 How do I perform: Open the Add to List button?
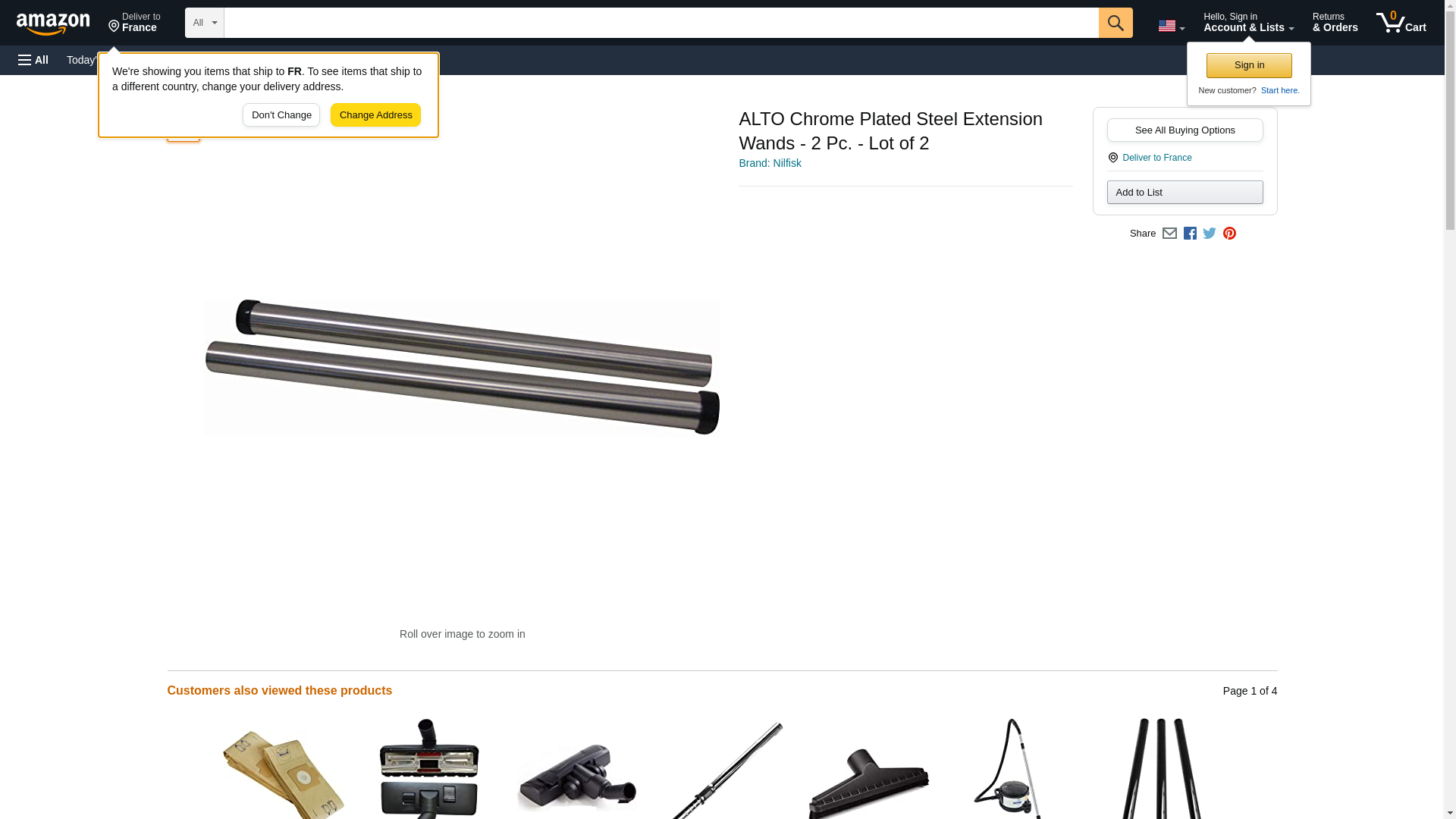click(1185, 193)
